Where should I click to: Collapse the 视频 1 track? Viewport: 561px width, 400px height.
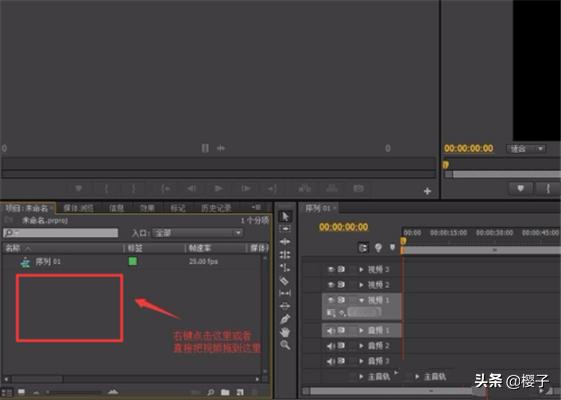tap(362, 300)
